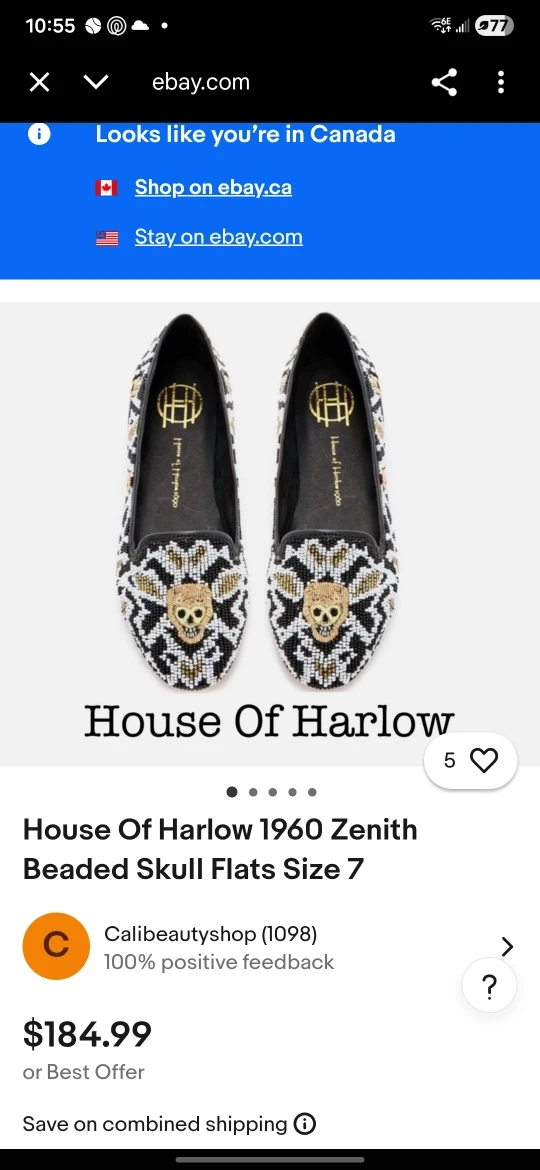The width and height of the screenshot is (540, 1170).
Task: Tap the question mark help button
Action: click(x=489, y=986)
